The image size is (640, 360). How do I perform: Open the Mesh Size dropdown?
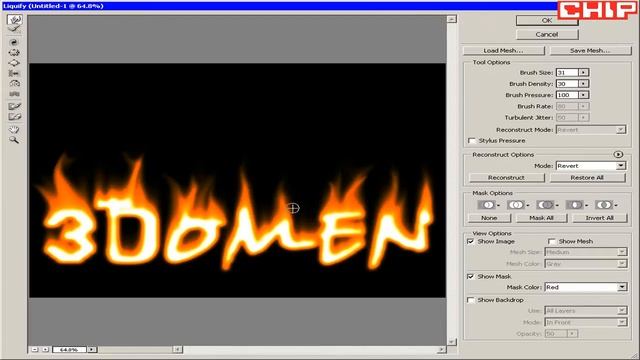(586, 252)
